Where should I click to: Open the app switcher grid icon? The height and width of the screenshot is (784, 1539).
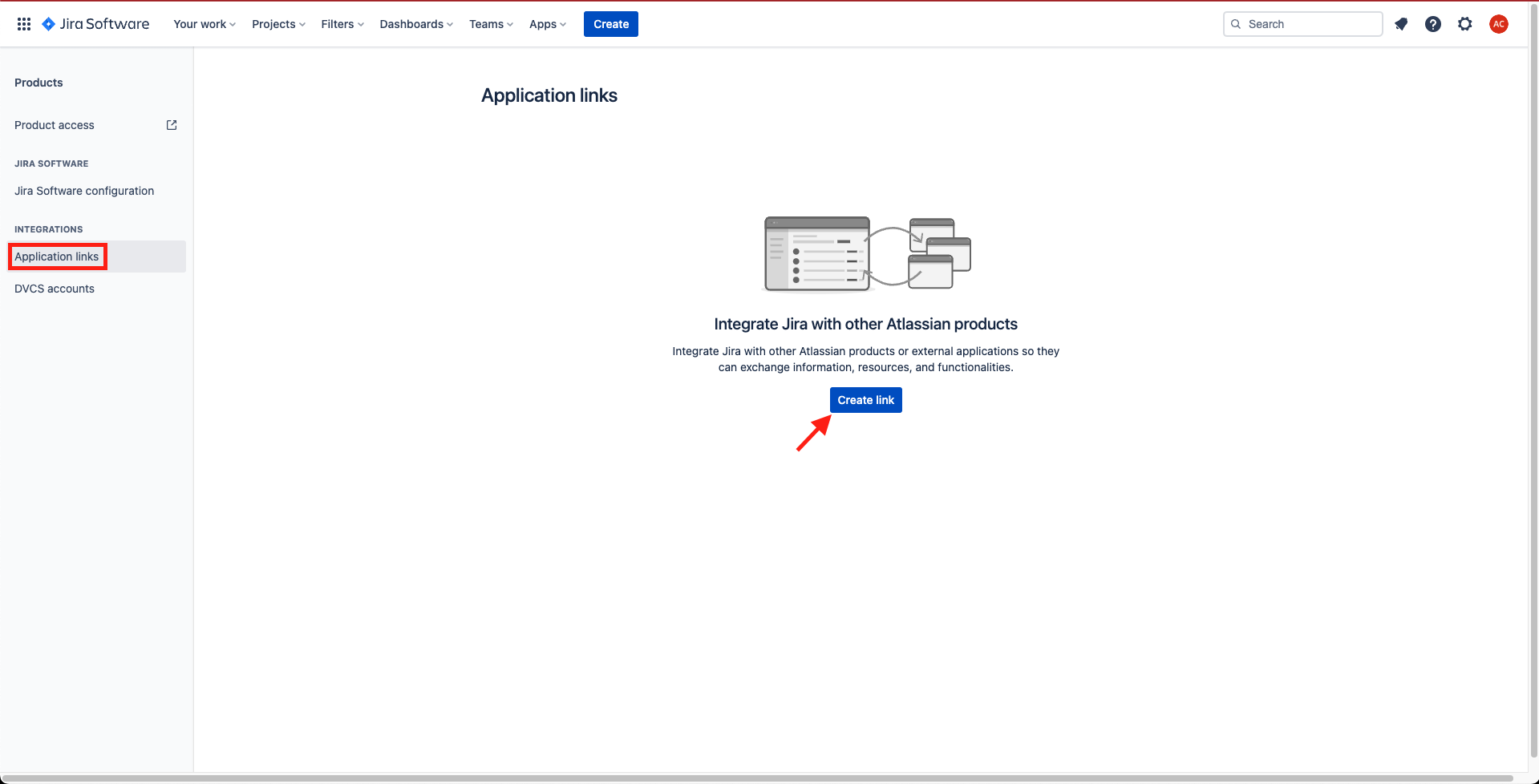(x=24, y=24)
